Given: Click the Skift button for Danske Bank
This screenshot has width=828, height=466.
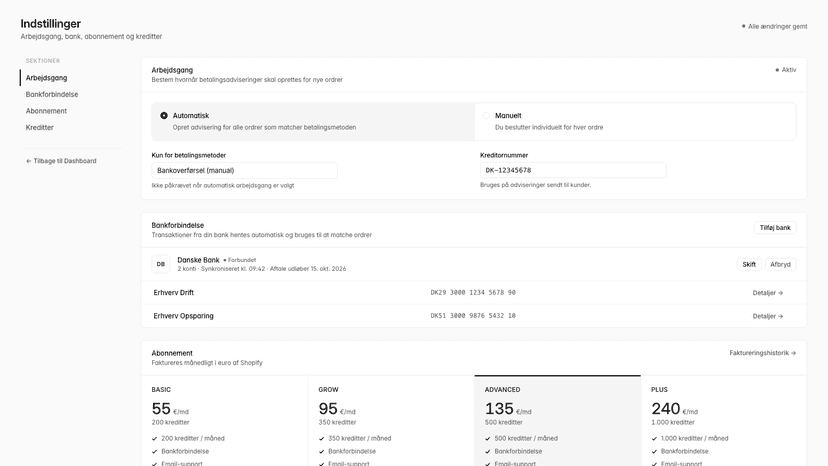Looking at the screenshot, I should pyautogui.click(x=749, y=264).
